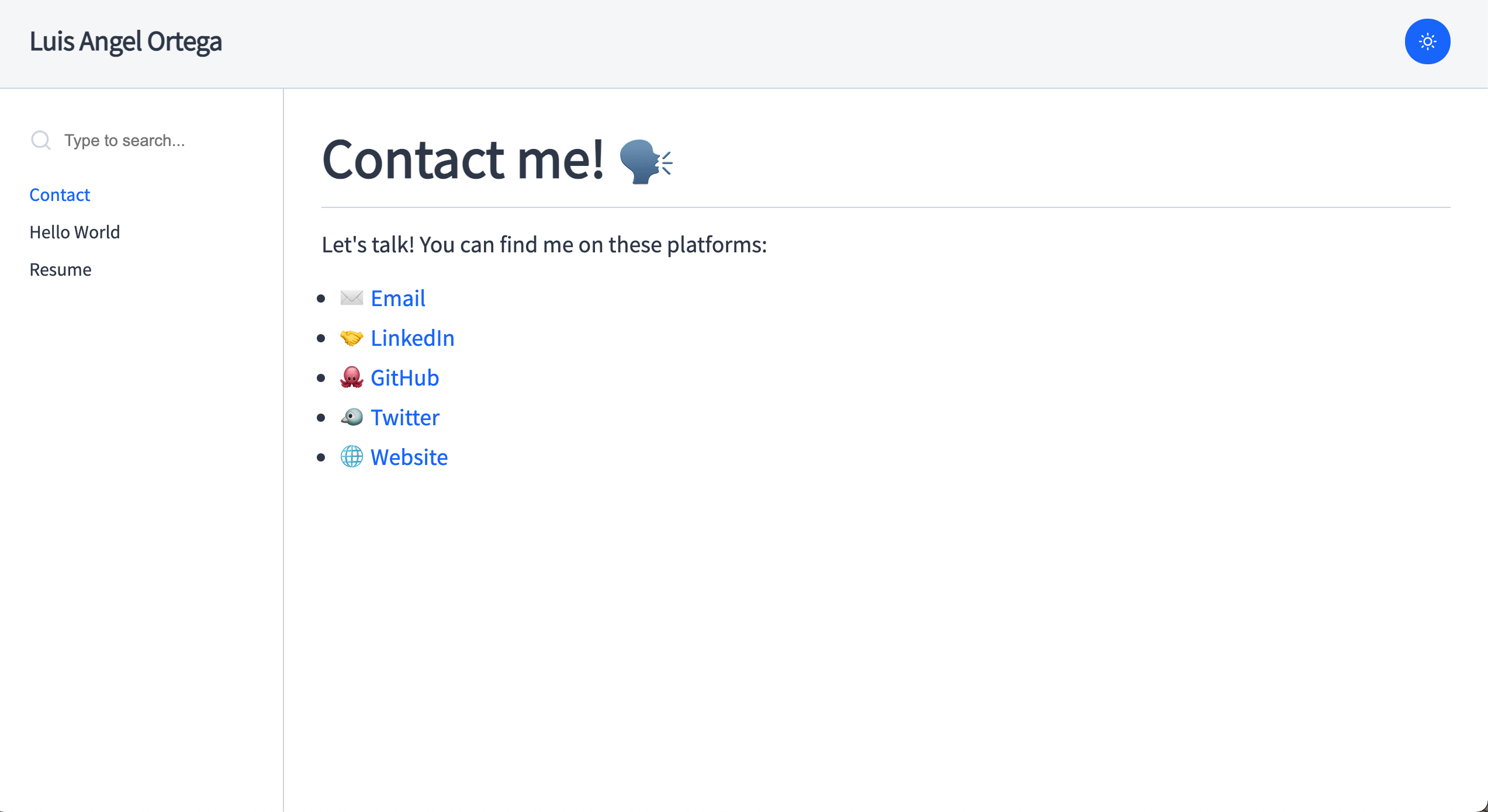
Task: Click the light/dark mode toggle icon
Action: coord(1428,42)
